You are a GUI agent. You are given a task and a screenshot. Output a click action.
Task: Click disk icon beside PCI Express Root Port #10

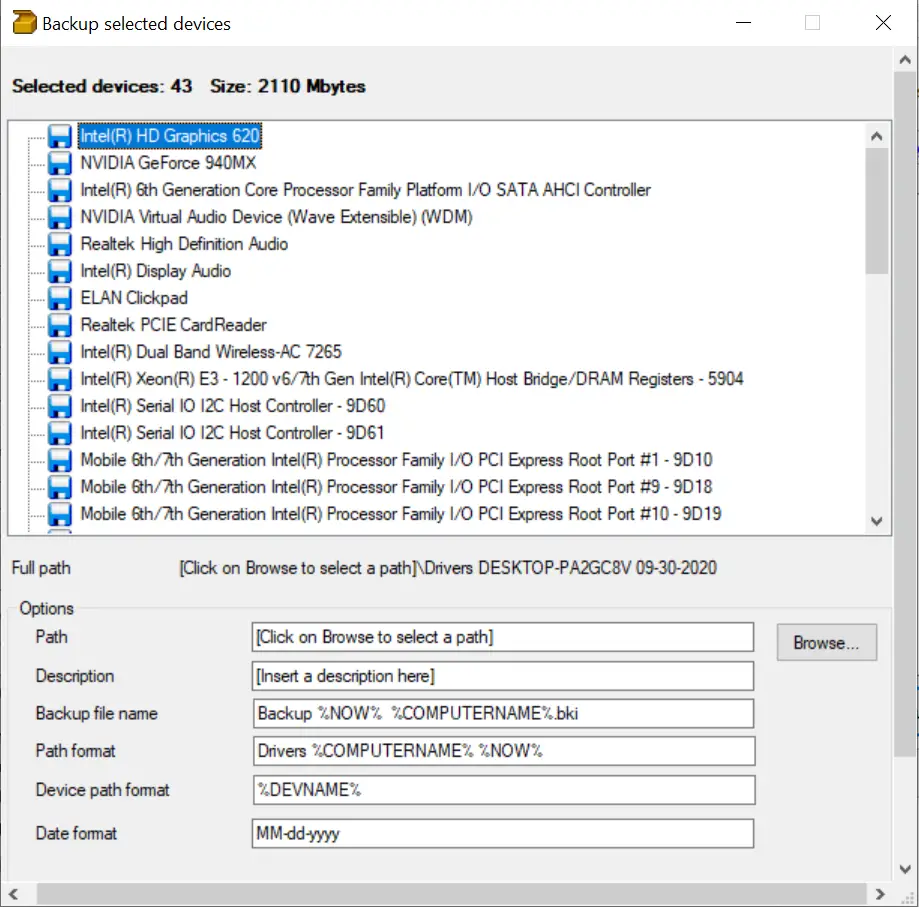point(59,513)
